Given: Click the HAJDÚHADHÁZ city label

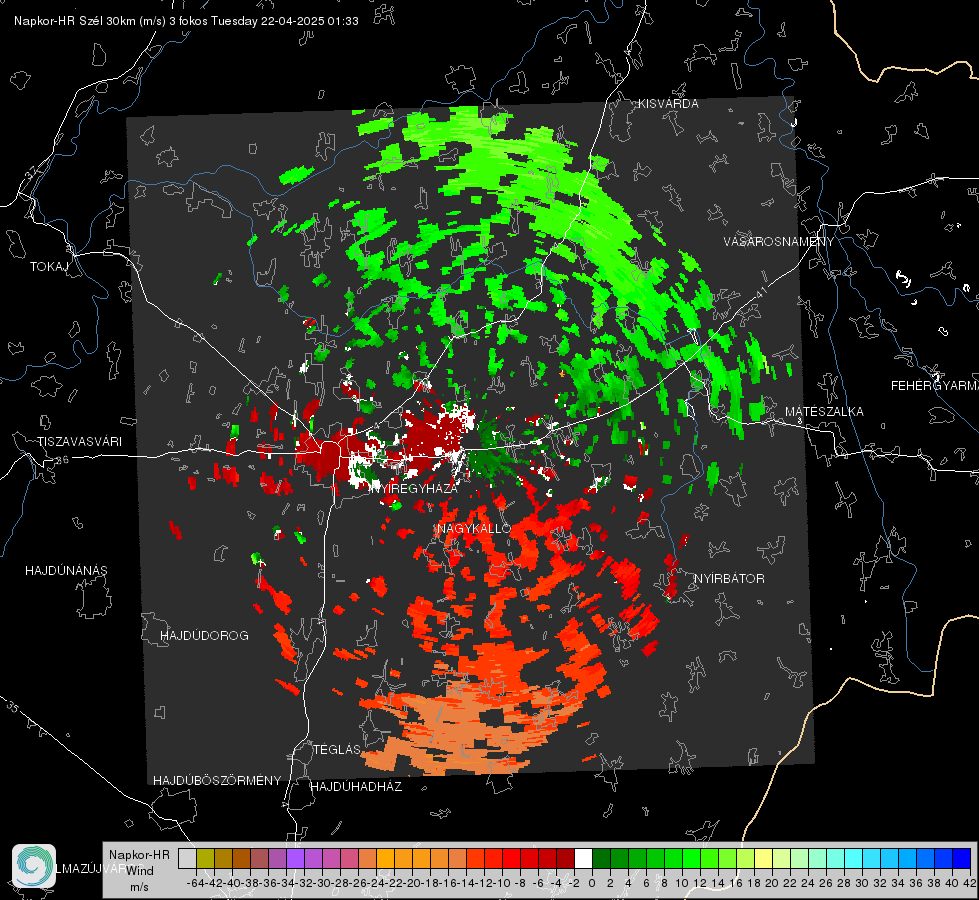Looking at the screenshot, I should [x=356, y=786].
